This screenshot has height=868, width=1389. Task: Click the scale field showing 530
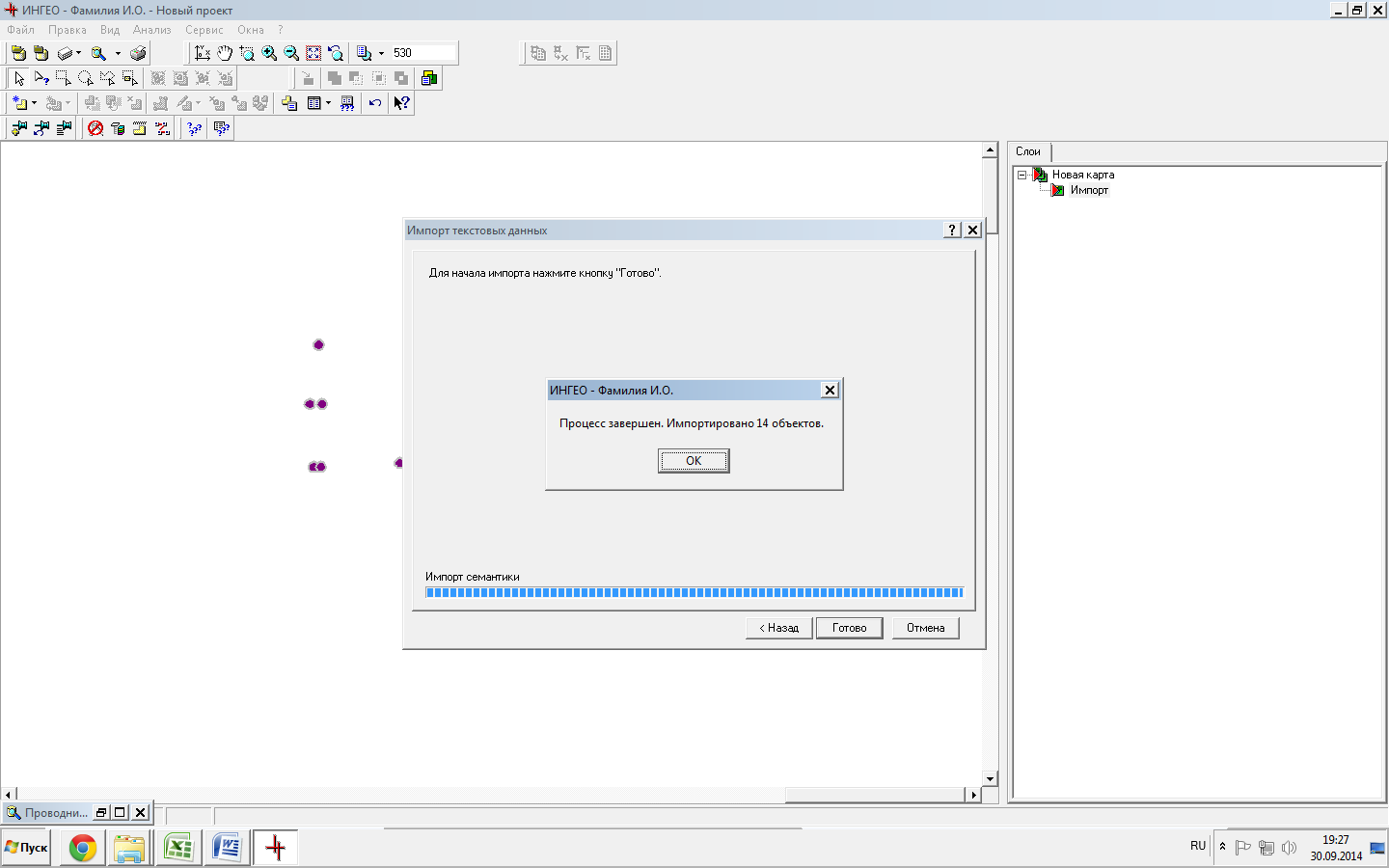423,53
